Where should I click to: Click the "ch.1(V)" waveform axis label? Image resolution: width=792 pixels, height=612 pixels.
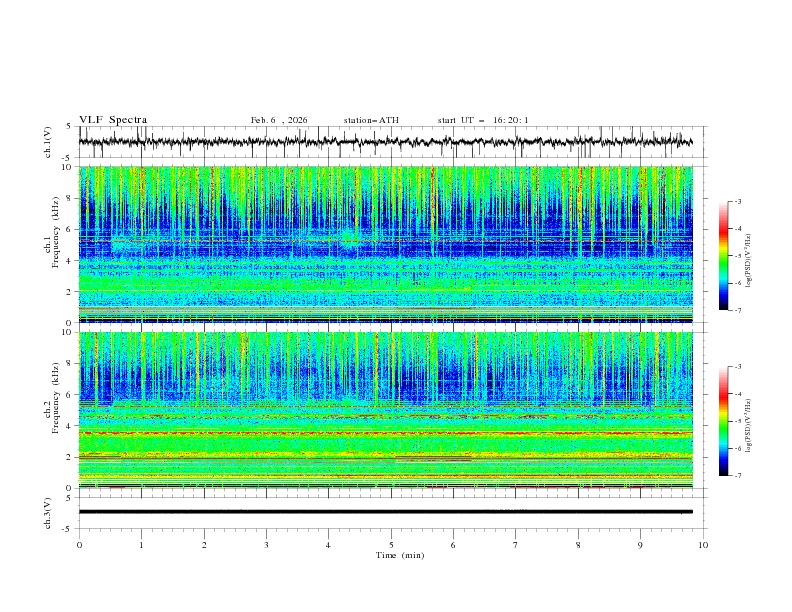pyautogui.click(x=48, y=142)
